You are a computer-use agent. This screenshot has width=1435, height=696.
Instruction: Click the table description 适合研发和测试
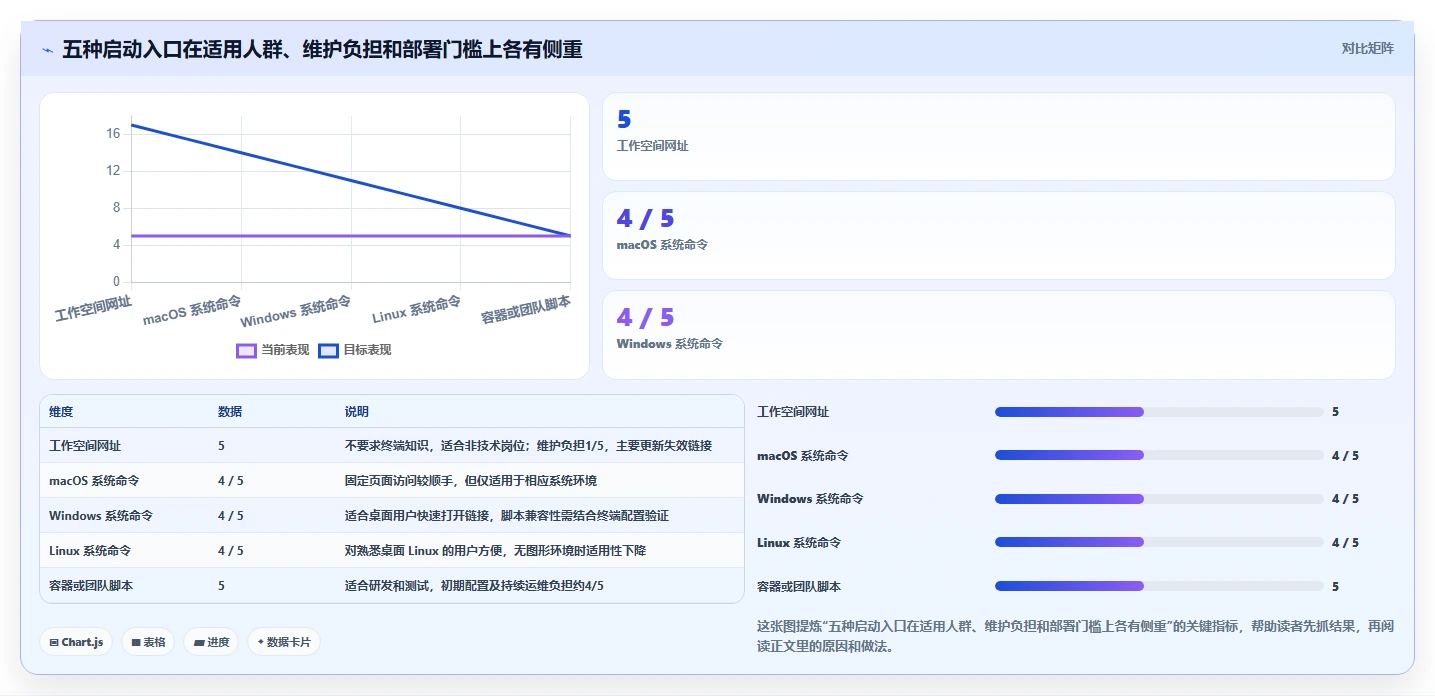474,586
